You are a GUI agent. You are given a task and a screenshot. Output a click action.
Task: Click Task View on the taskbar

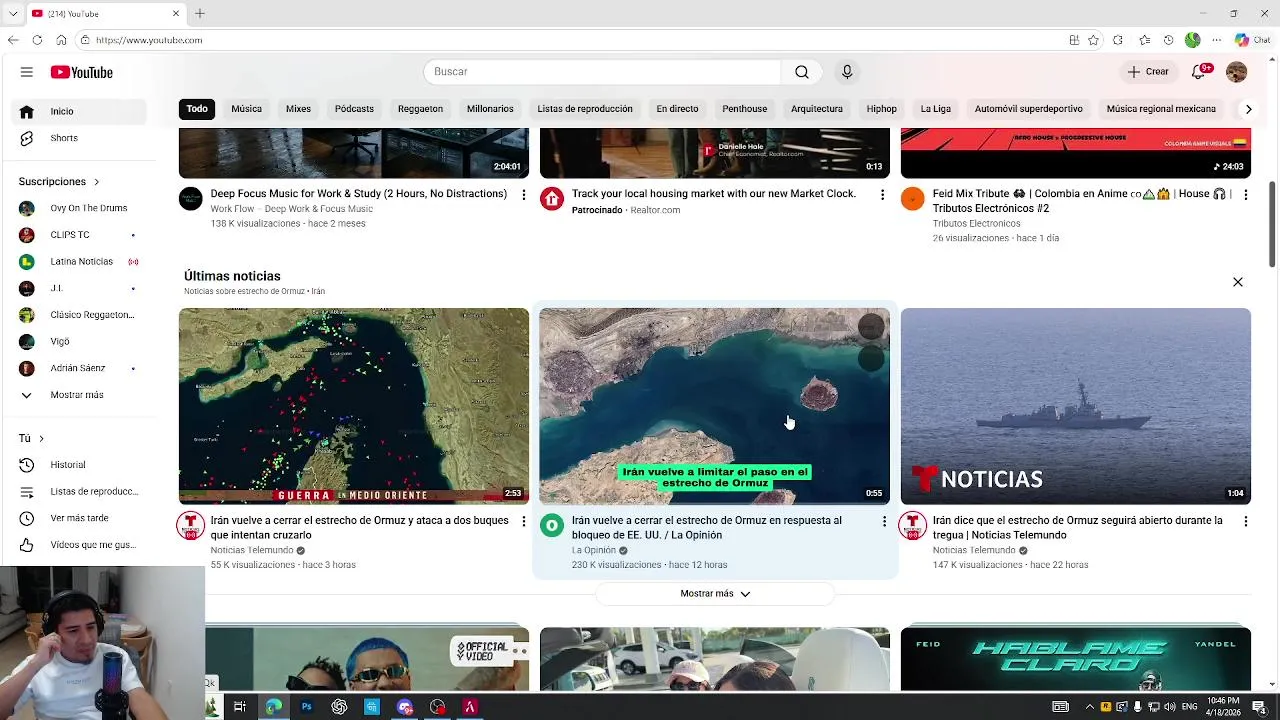tap(240, 707)
